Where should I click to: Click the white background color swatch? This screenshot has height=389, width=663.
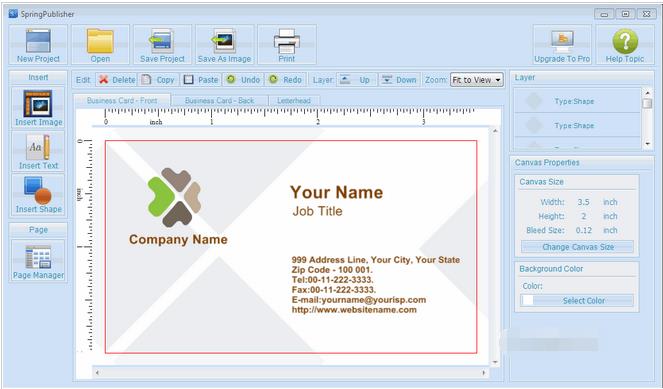tap(527, 301)
